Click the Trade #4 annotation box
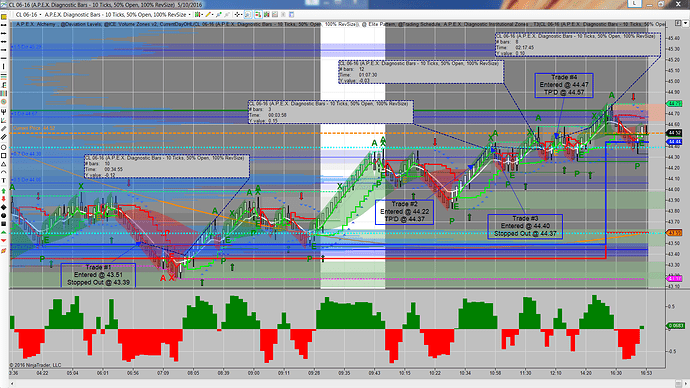This screenshot has height=388, width=690. click(x=564, y=85)
